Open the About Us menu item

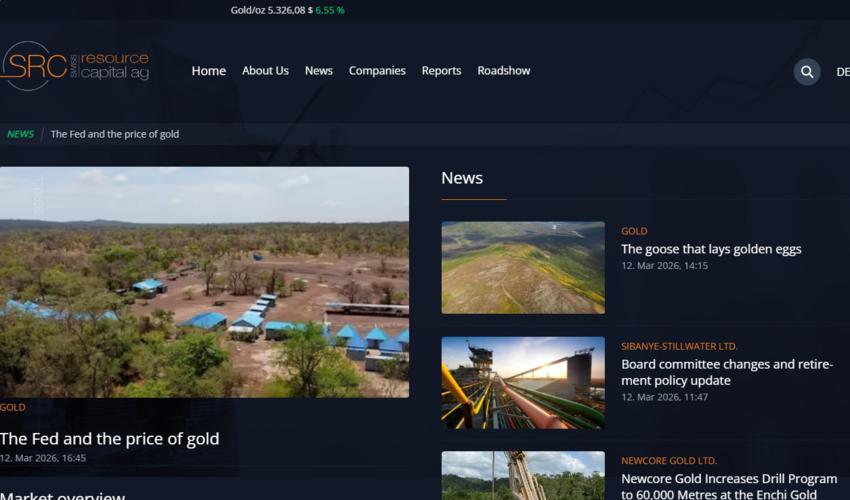coord(265,71)
